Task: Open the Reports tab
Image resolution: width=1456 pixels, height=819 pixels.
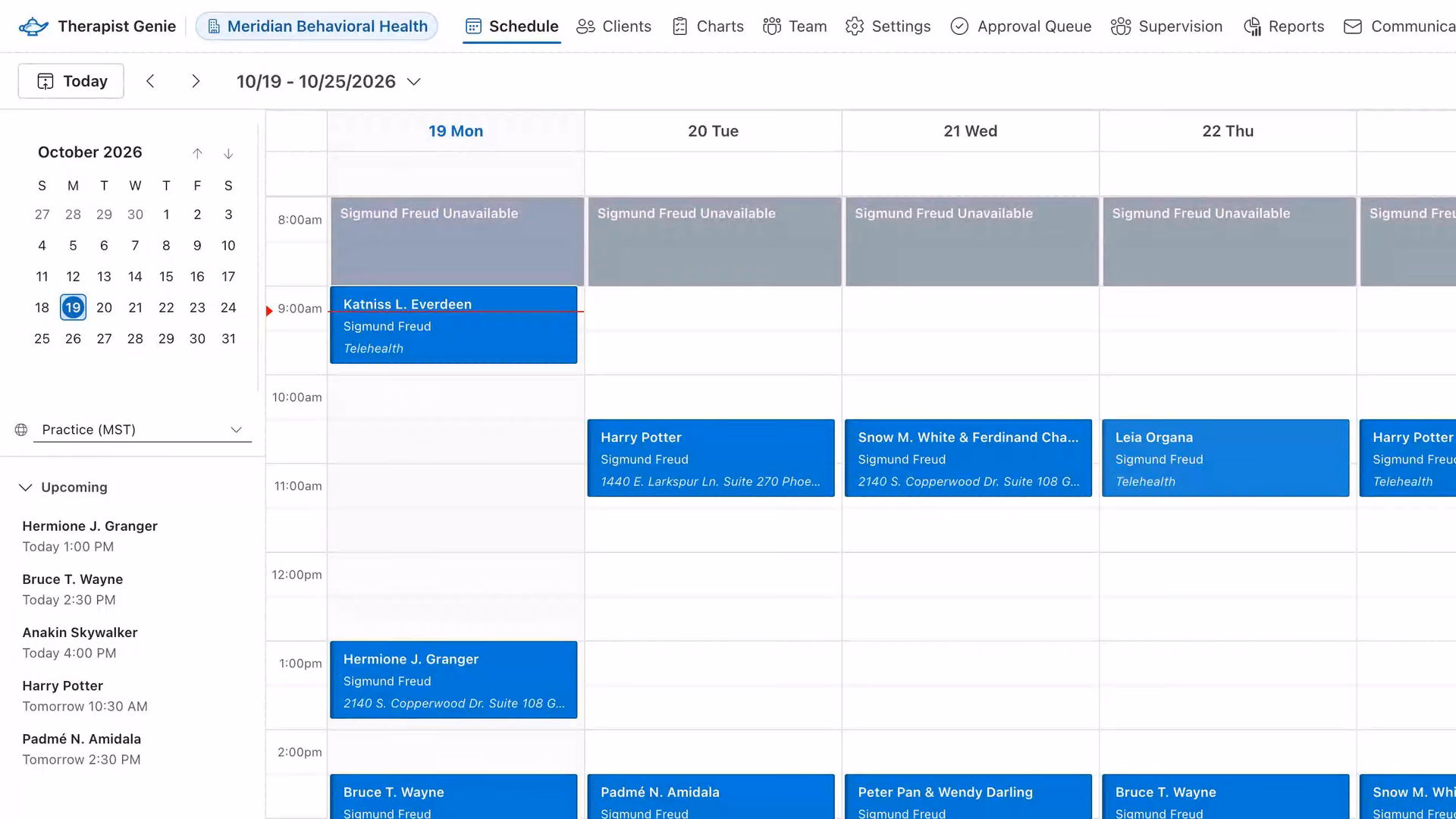Action: 1284,27
